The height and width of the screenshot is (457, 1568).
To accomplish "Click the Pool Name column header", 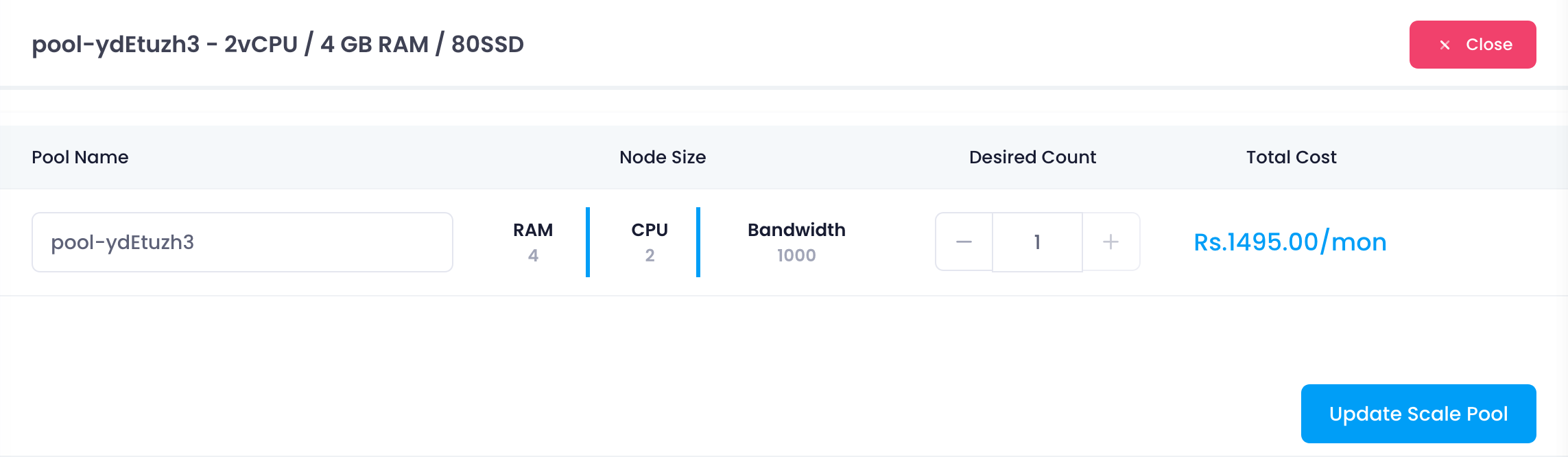I will [80, 157].
